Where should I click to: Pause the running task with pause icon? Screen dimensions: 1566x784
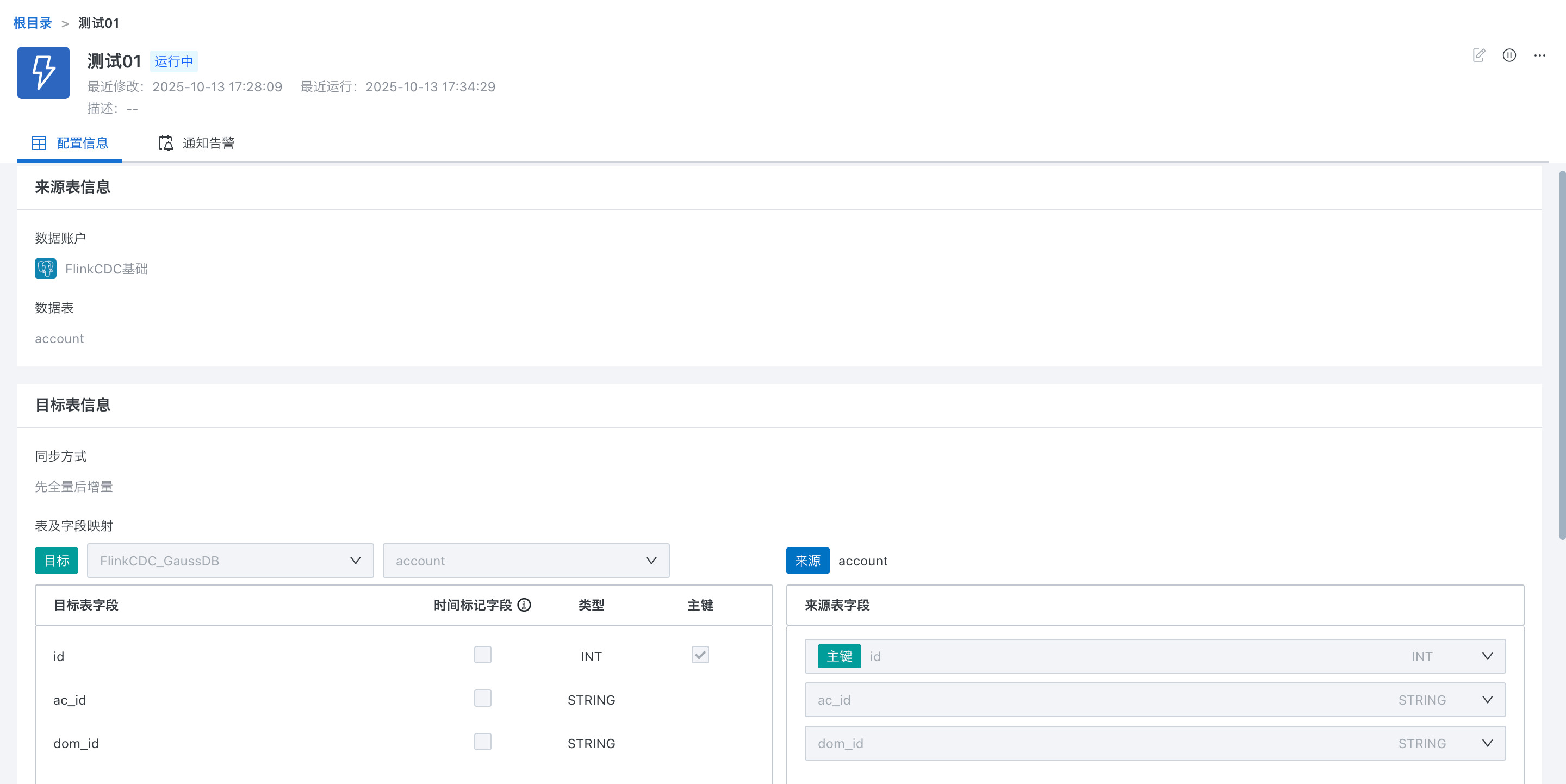coord(1509,55)
